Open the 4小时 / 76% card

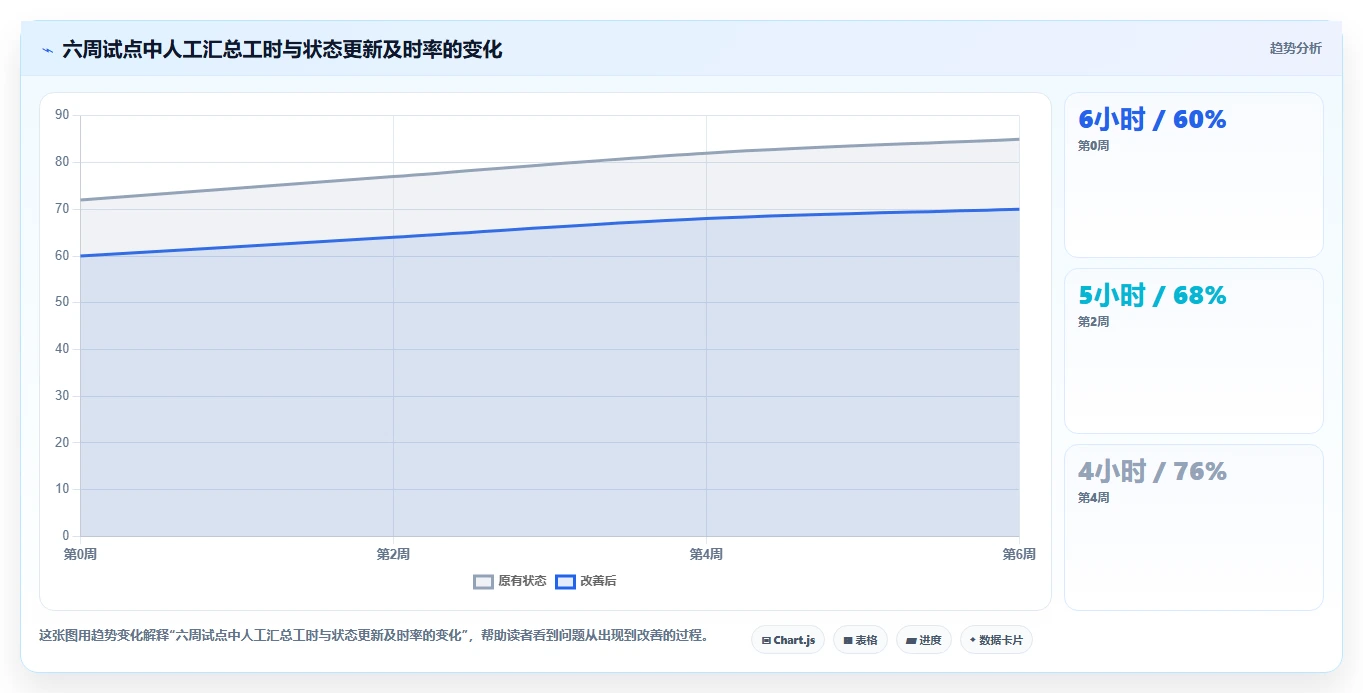[x=1194, y=527]
